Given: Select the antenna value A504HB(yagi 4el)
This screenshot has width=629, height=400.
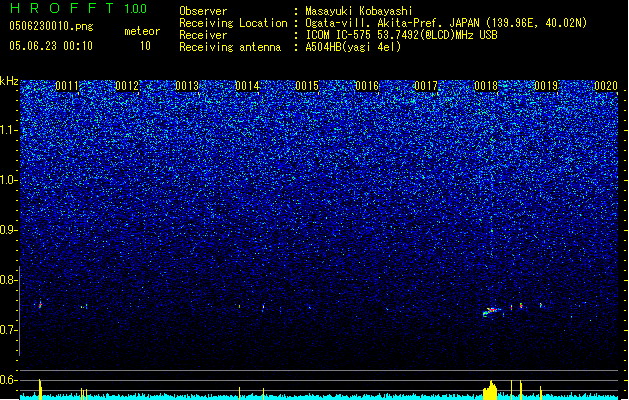Looking at the screenshot, I should 353,47.
